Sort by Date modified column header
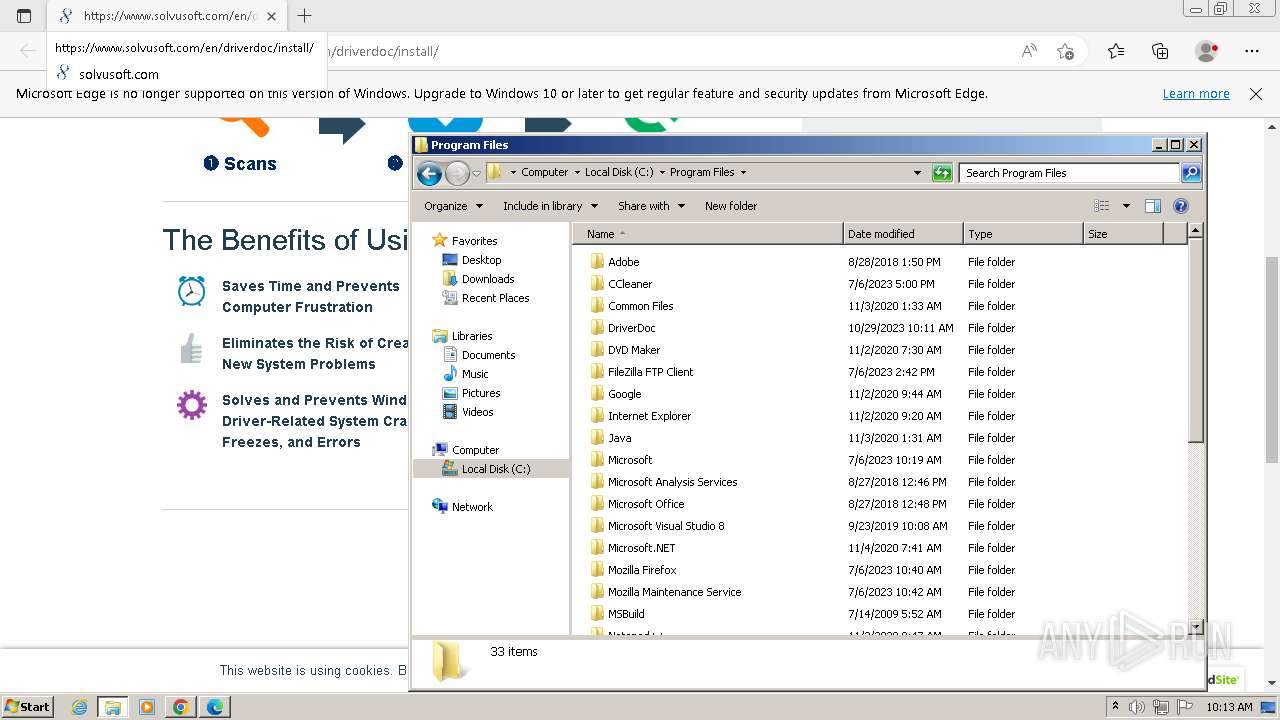Image resolution: width=1280 pixels, height=720 pixels. click(x=903, y=234)
